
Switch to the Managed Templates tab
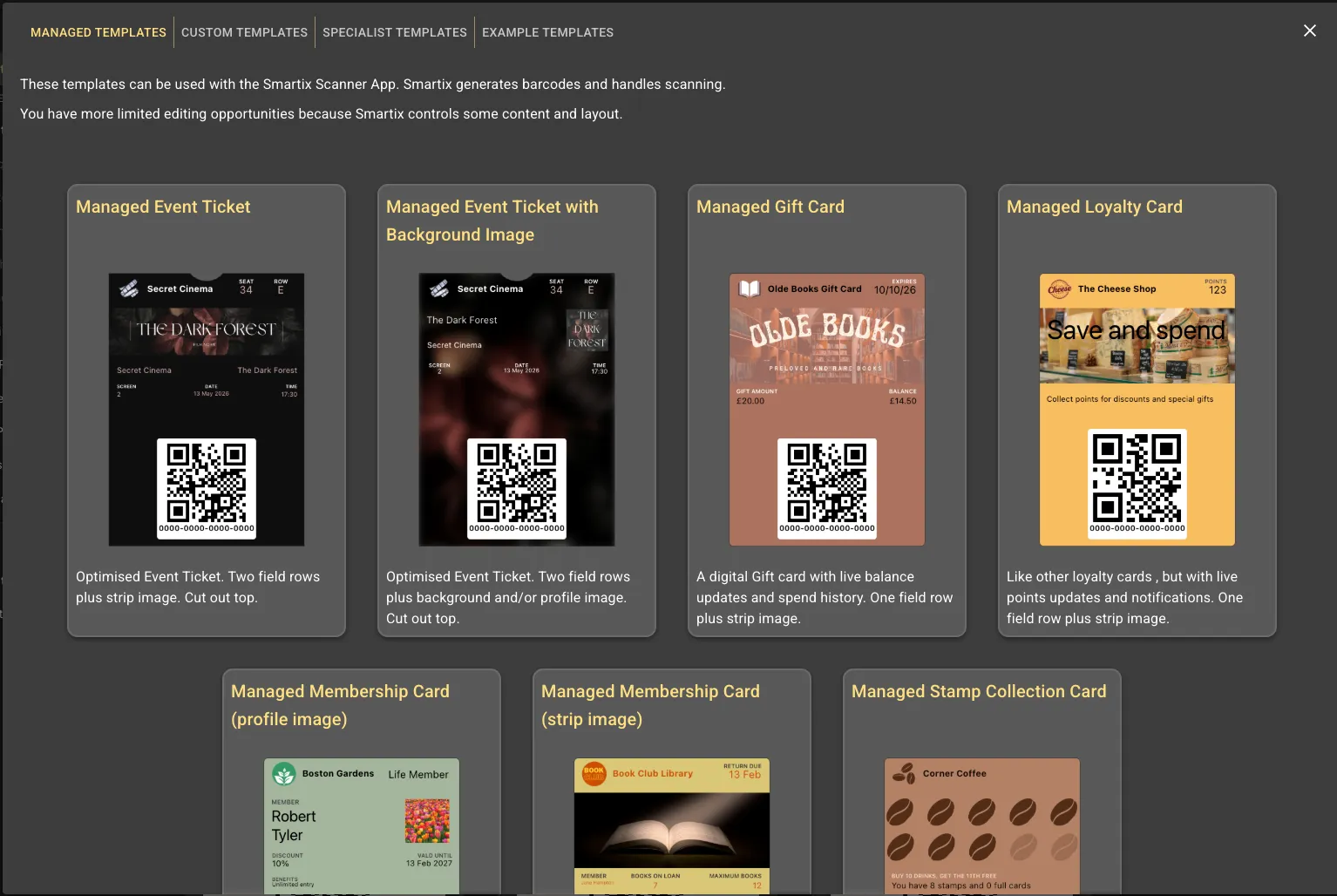click(x=98, y=32)
